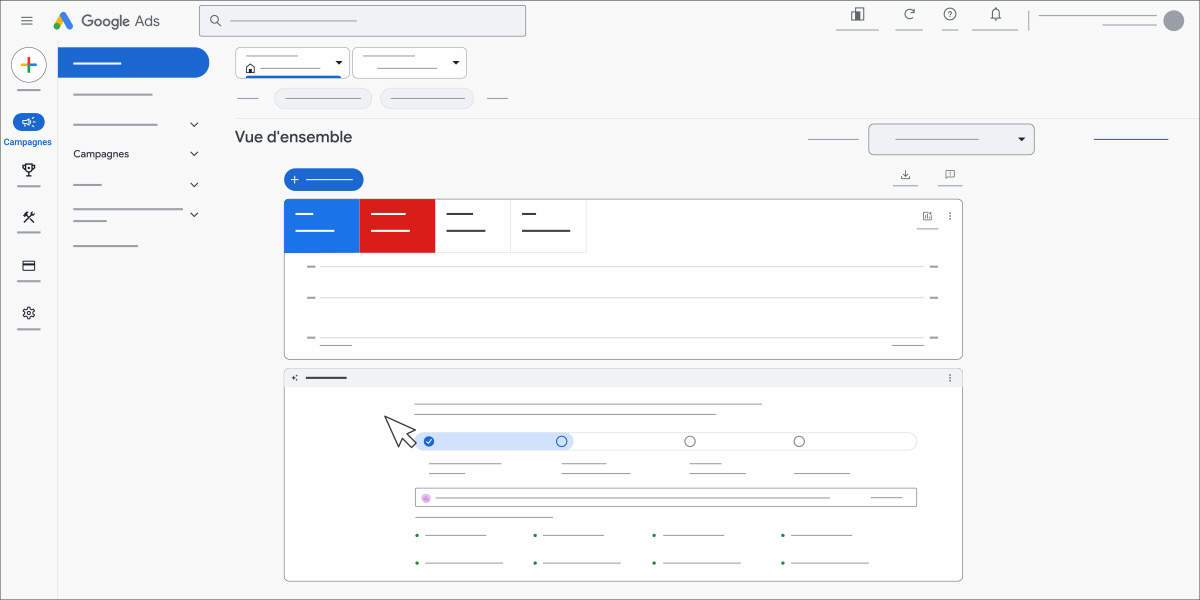Click in the top search bar
Image resolution: width=1200 pixels, height=600 pixels.
(x=362, y=20)
